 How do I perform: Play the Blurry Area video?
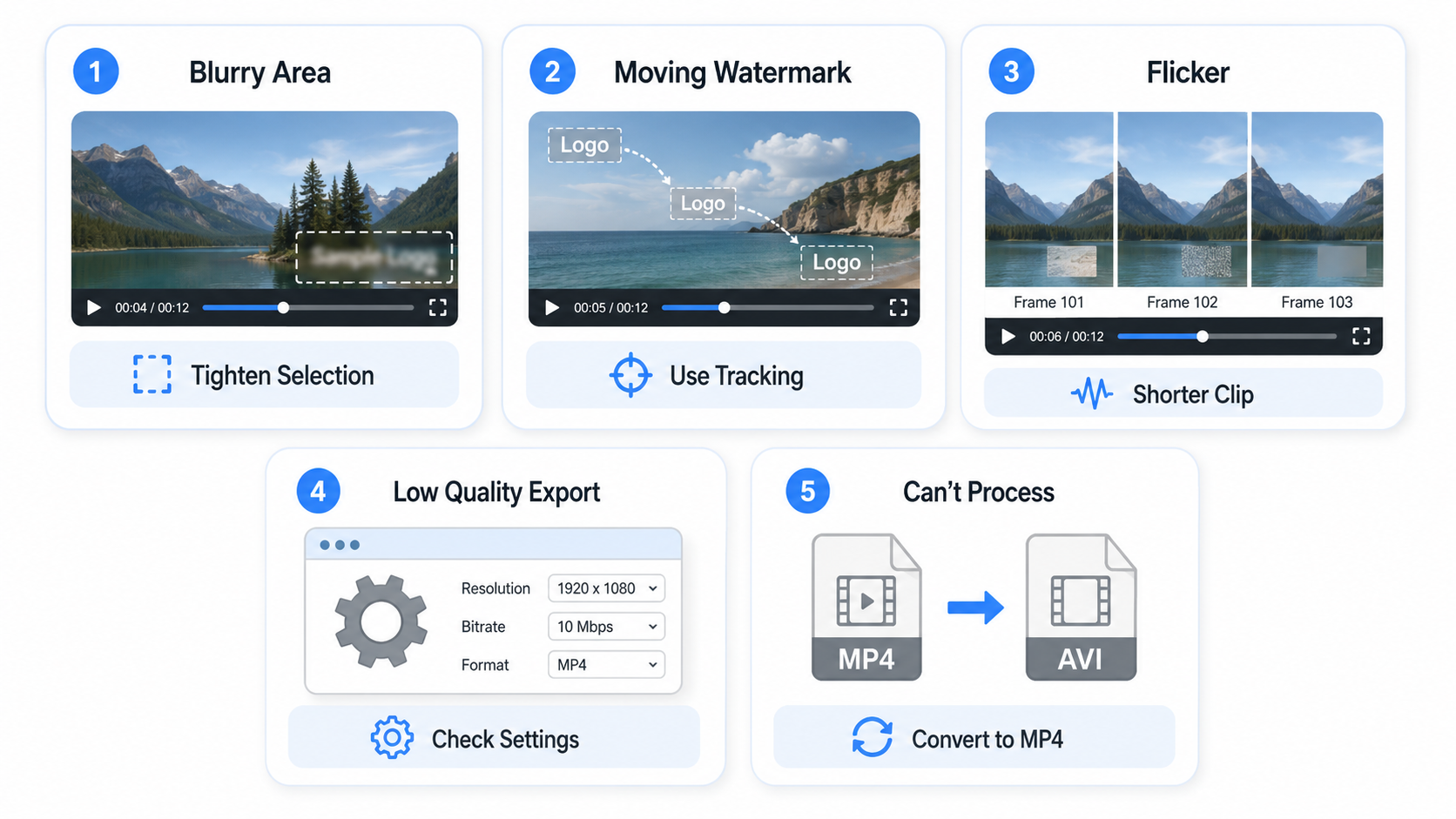(x=94, y=307)
